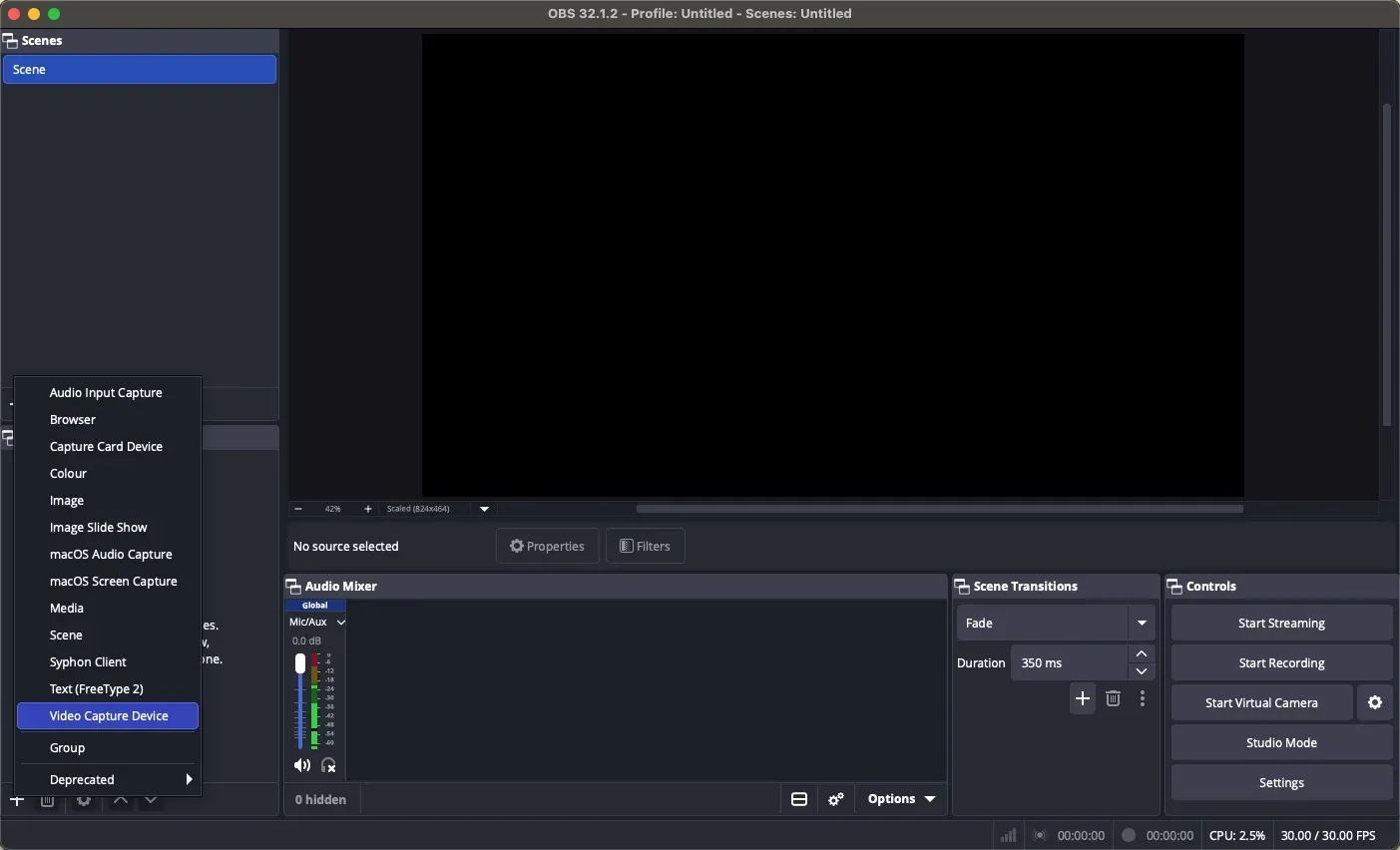
Task: Enter Studio Mode
Action: point(1282,743)
